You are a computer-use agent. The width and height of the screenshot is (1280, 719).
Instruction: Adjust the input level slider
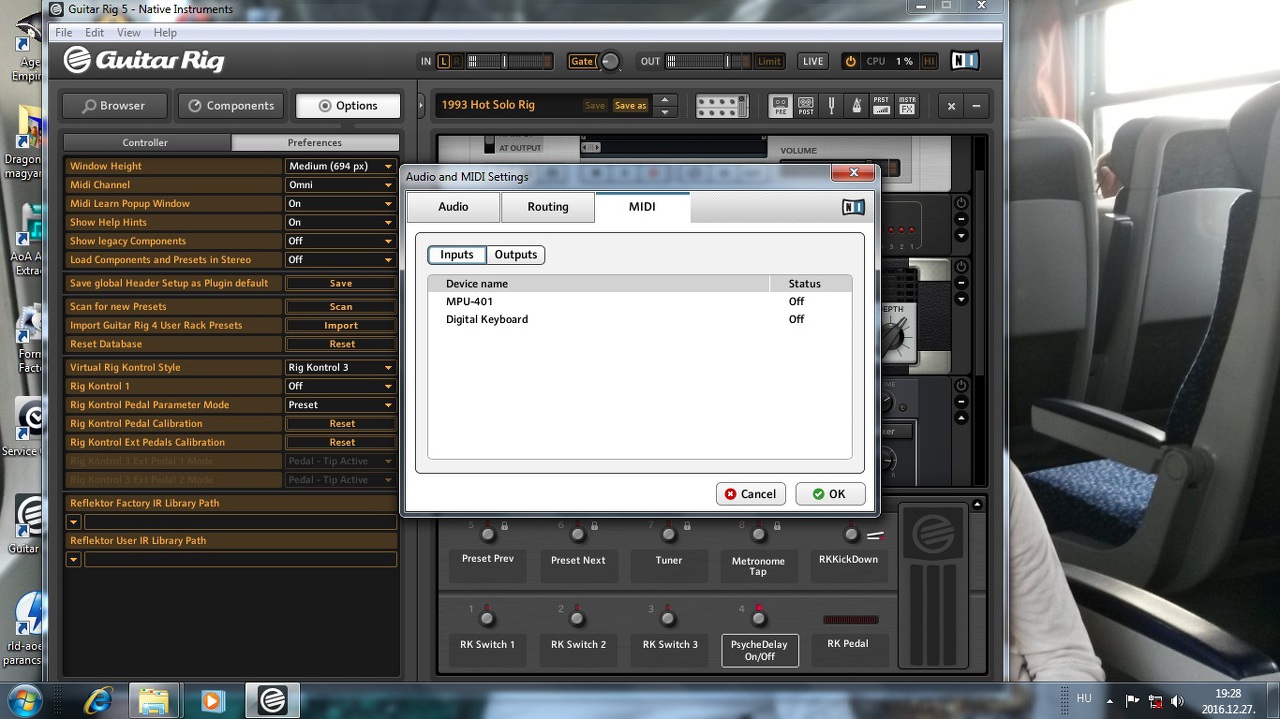(x=504, y=61)
